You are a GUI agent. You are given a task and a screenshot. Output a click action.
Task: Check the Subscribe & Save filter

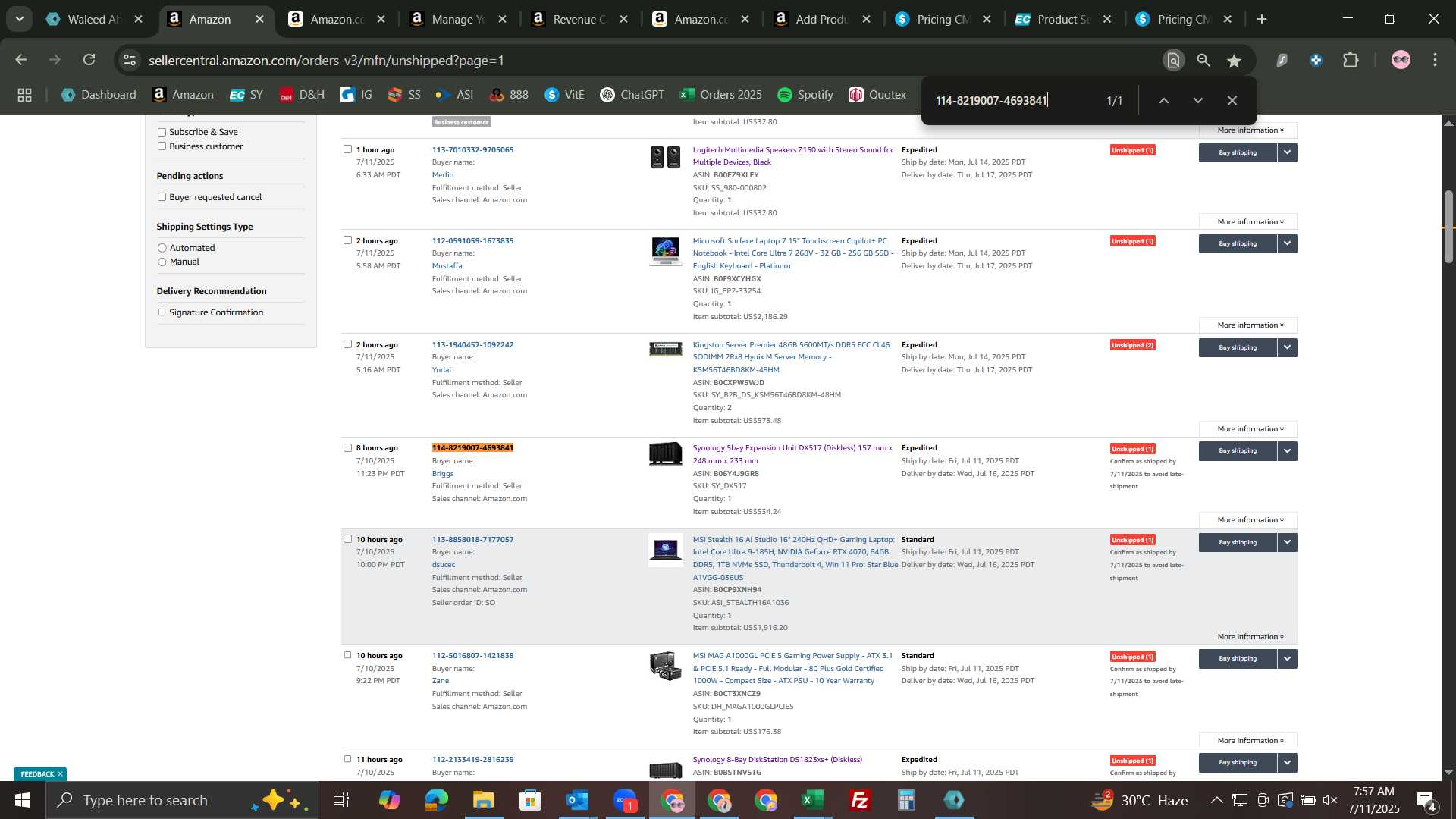coord(162,132)
